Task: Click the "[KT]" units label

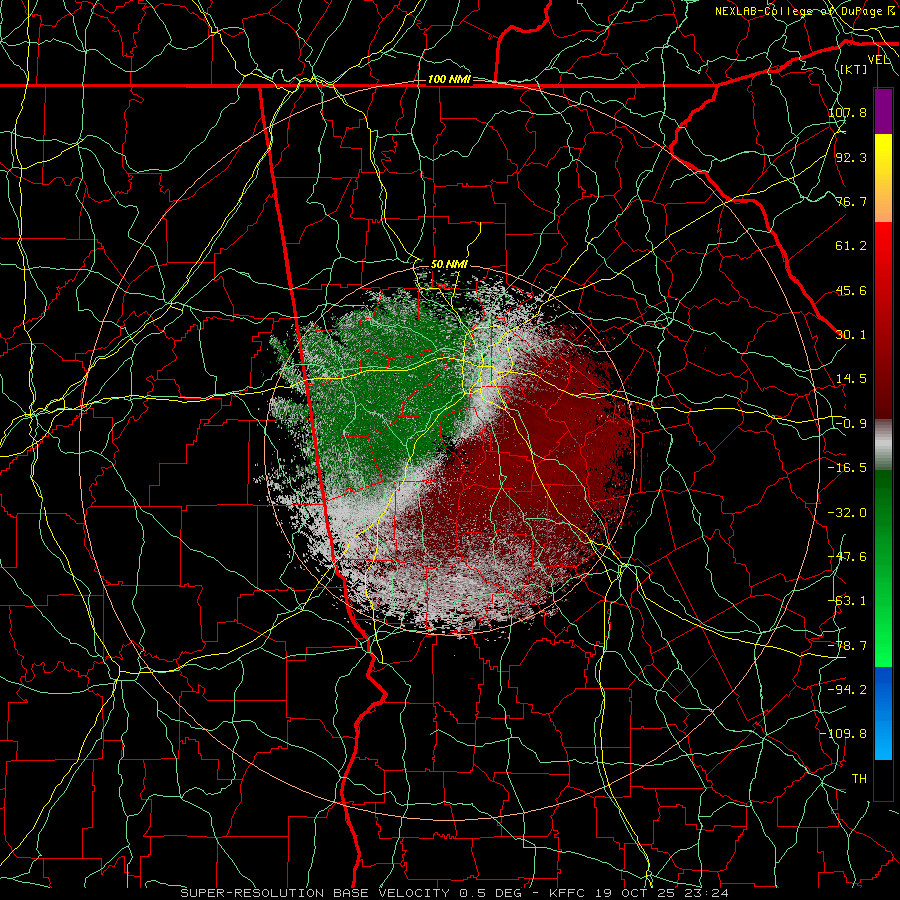Action: [853, 69]
